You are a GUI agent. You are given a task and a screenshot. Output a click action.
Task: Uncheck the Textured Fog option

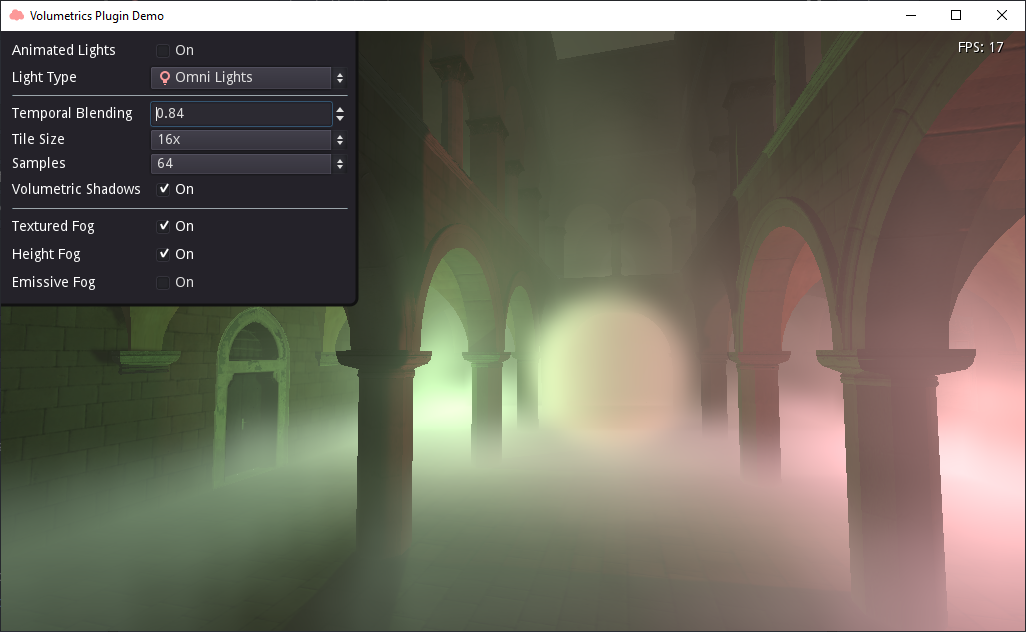(164, 226)
